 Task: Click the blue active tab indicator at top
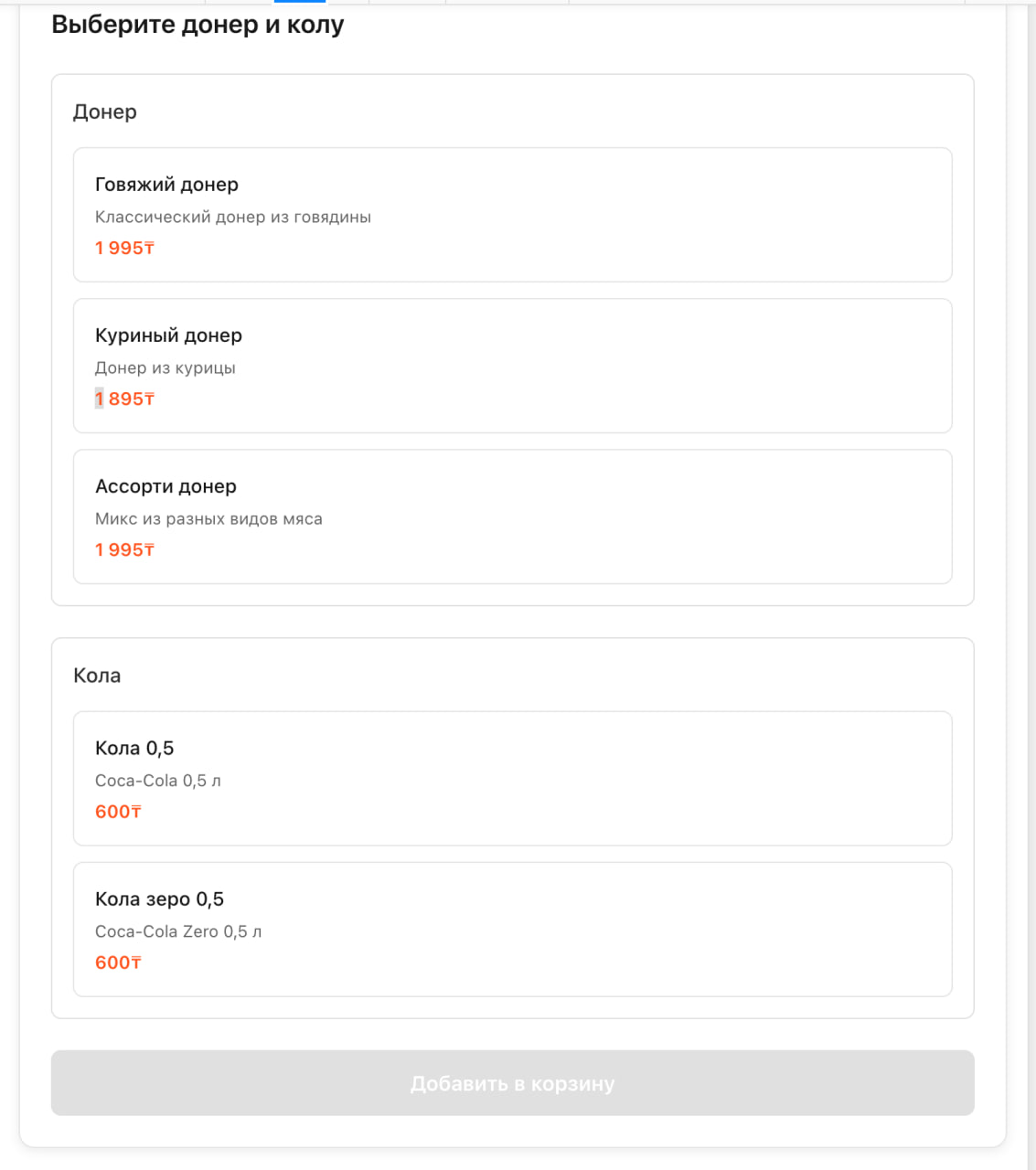tap(300, 2)
